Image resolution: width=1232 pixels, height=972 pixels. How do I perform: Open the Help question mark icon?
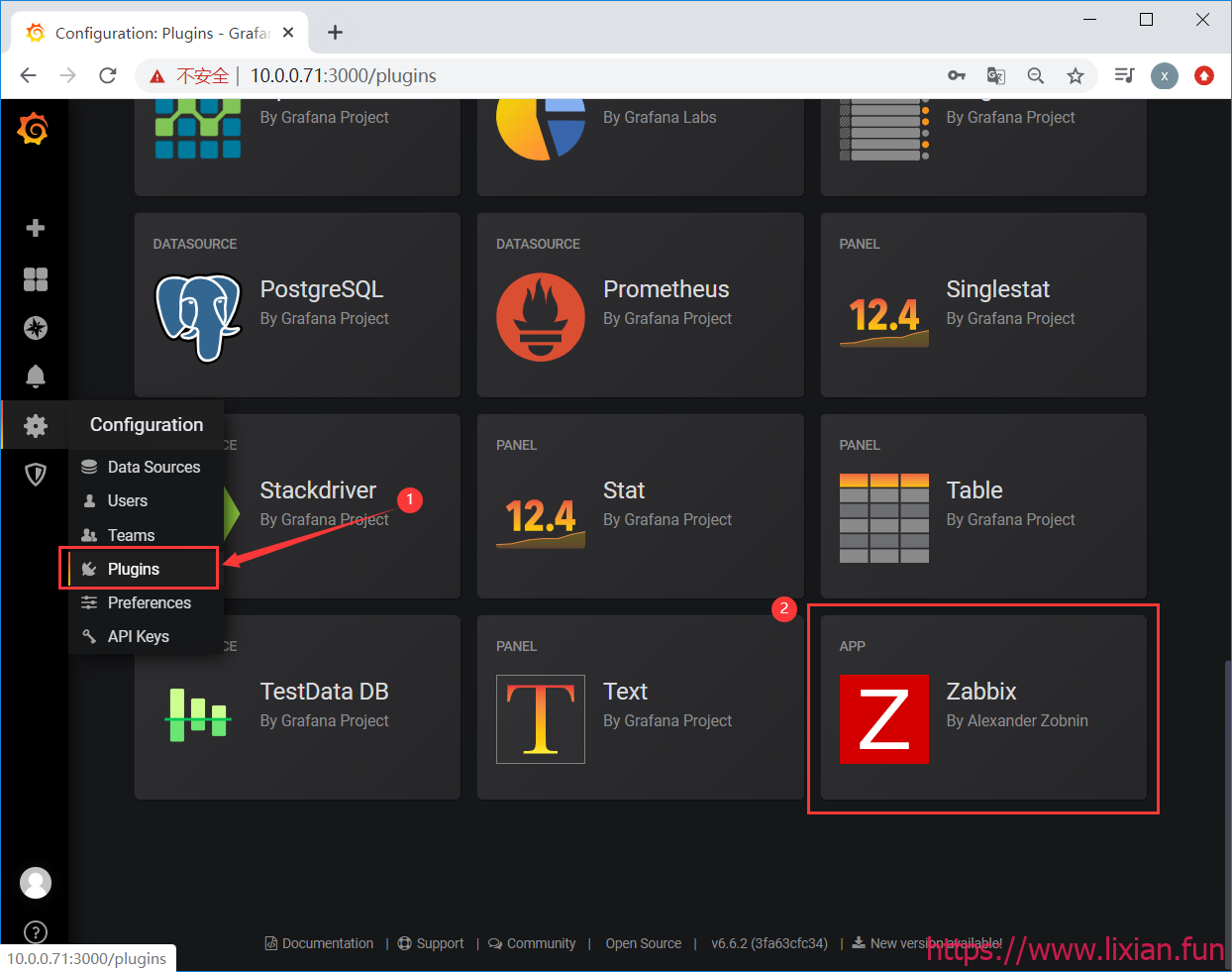36,932
